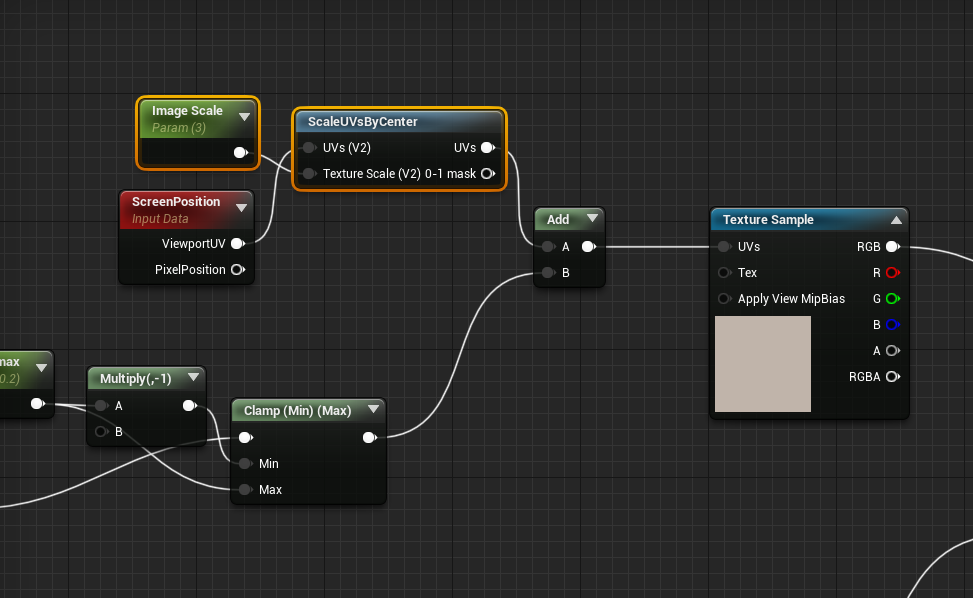
Task: Click the Add node B input pin
Action: 548,272
